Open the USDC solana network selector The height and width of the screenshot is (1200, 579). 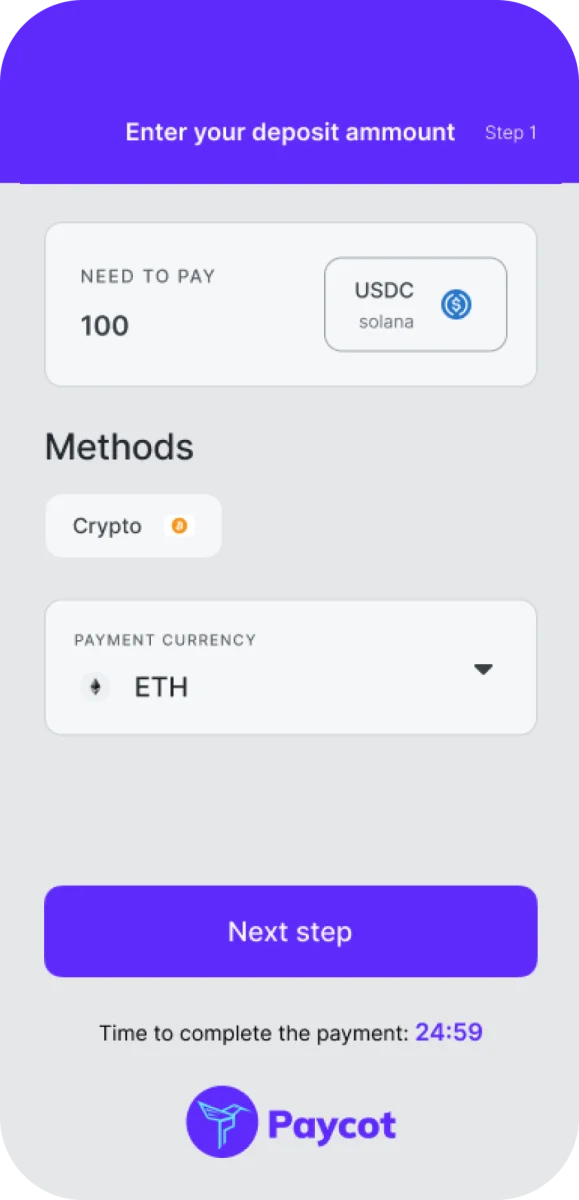coord(415,304)
